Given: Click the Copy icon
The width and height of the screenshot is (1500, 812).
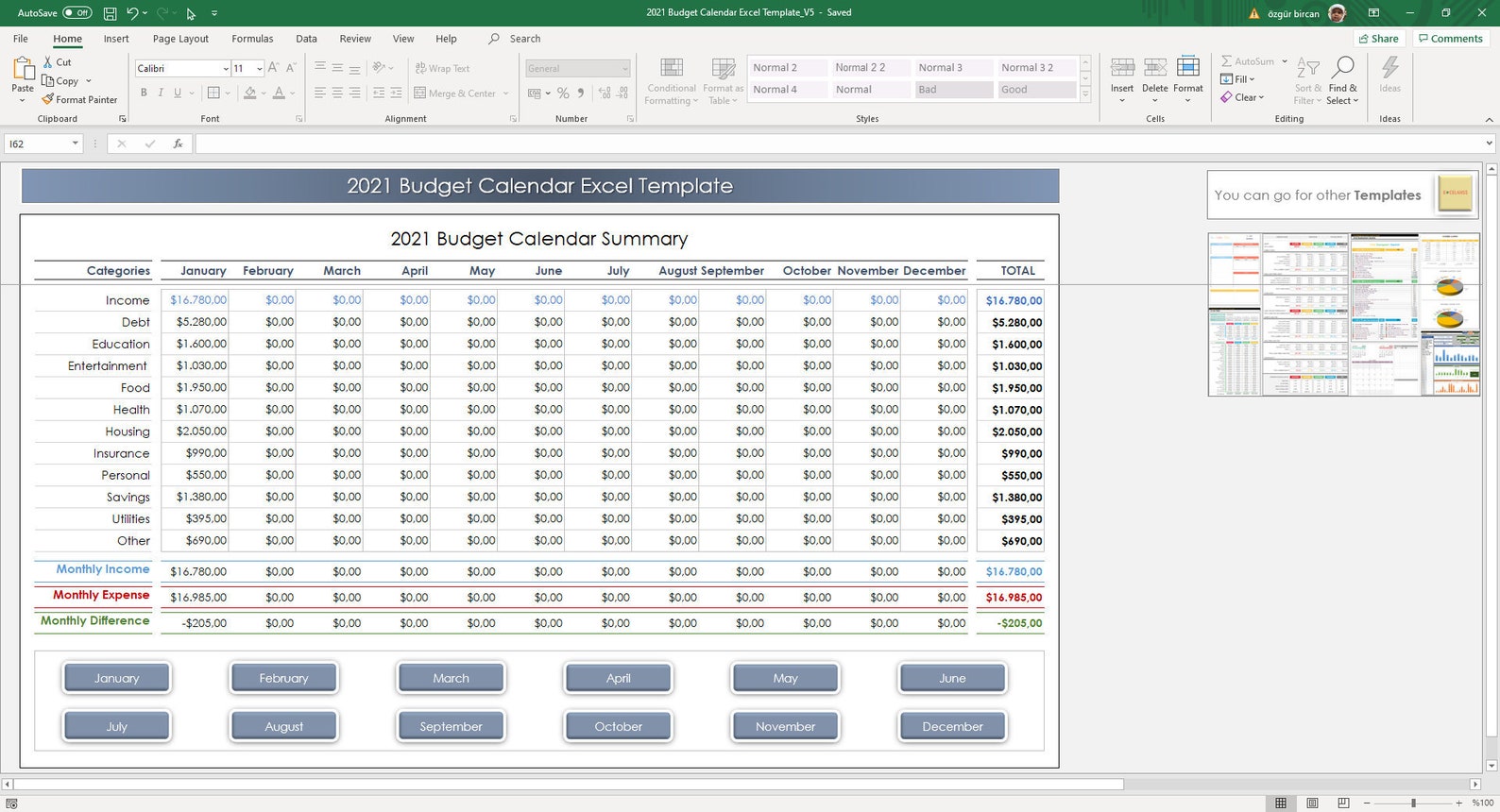Looking at the screenshot, I should (x=48, y=81).
